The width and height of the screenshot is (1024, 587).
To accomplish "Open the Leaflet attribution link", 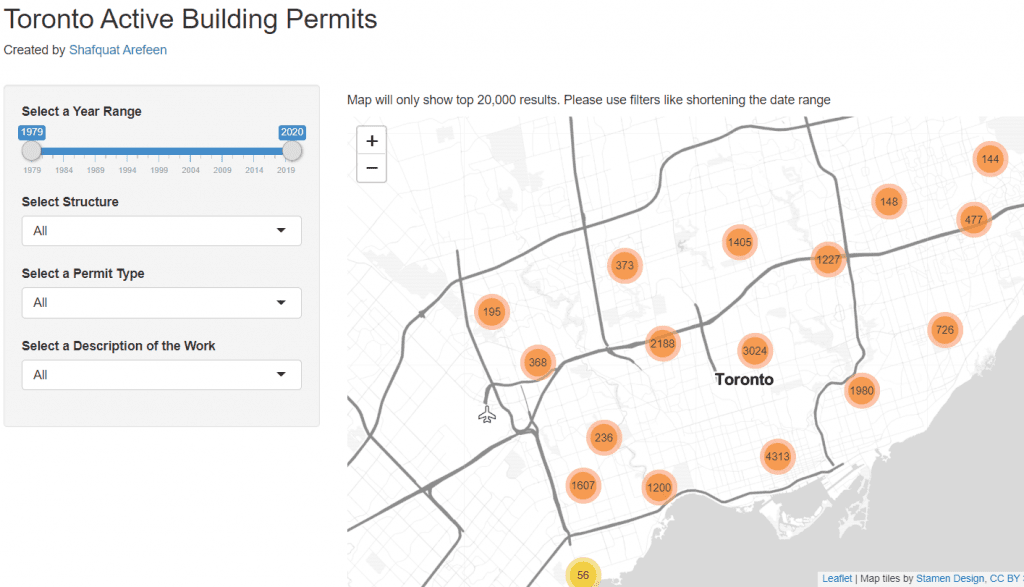I will point(837,578).
